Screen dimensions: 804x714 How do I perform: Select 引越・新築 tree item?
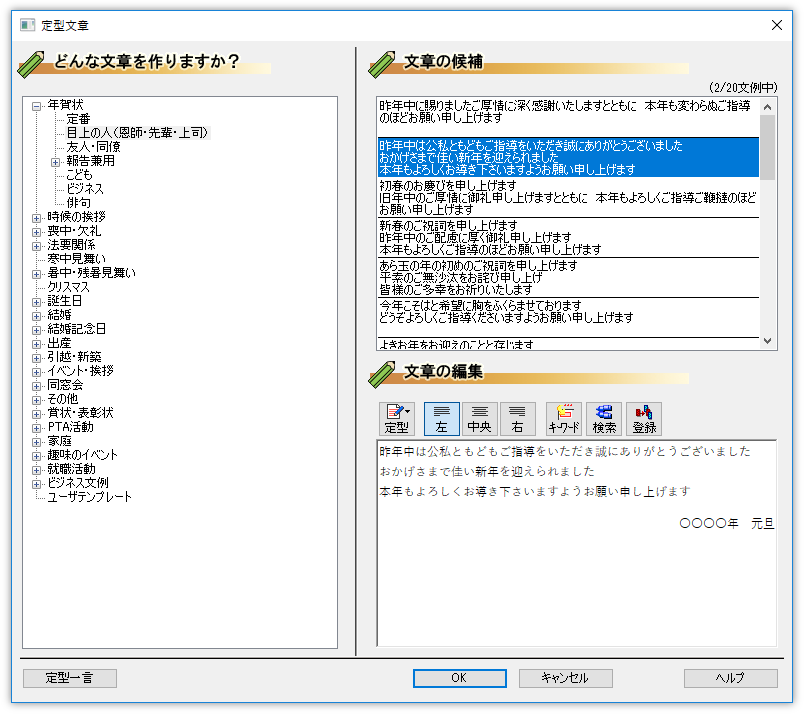74,356
